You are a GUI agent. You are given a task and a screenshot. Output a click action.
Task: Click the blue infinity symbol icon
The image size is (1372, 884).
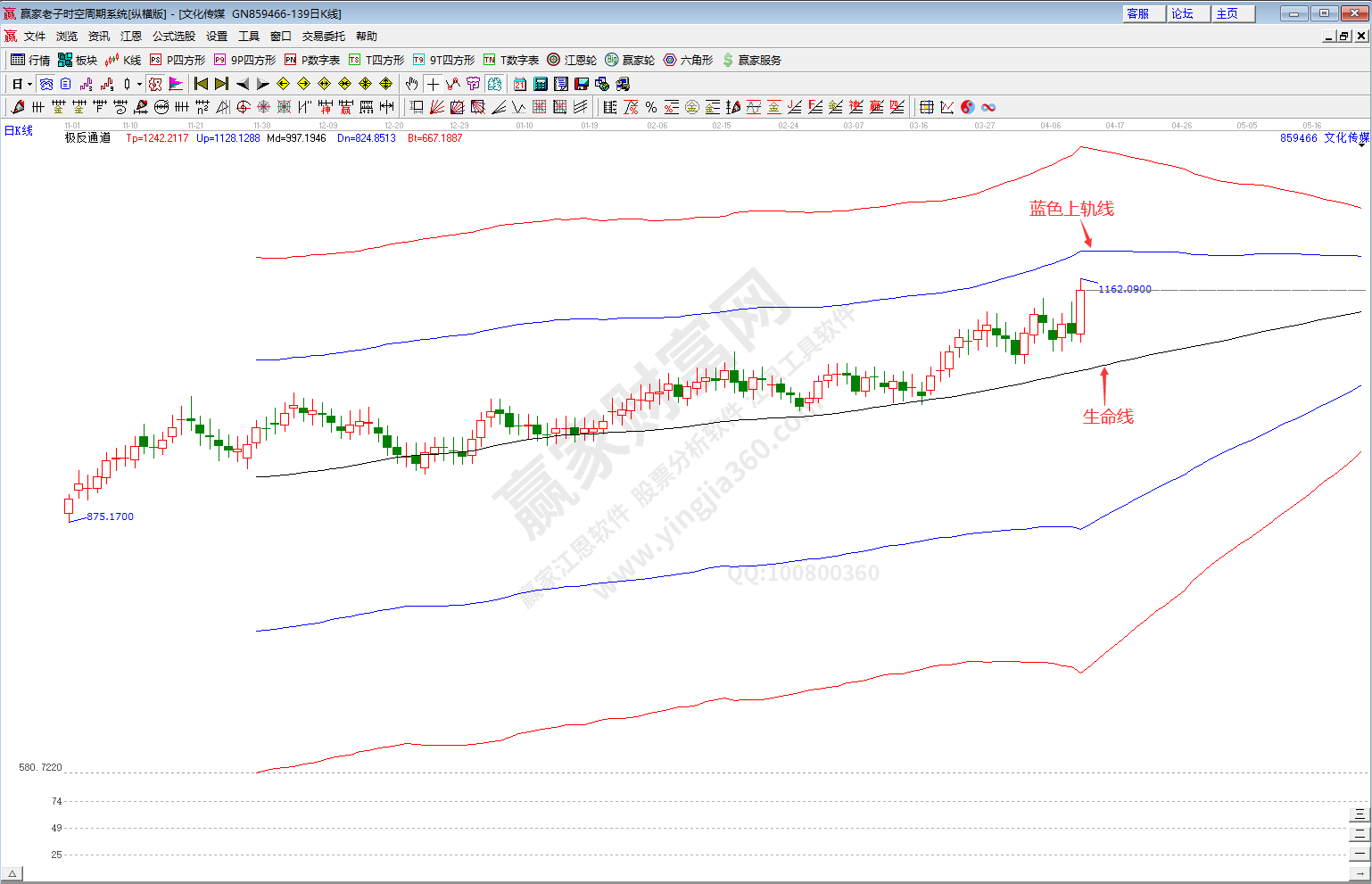click(x=988, y=107)
